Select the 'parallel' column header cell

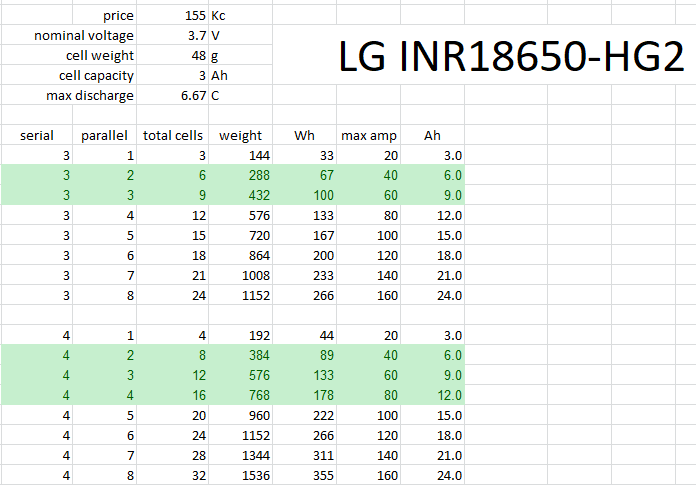[x=105, y=136]
